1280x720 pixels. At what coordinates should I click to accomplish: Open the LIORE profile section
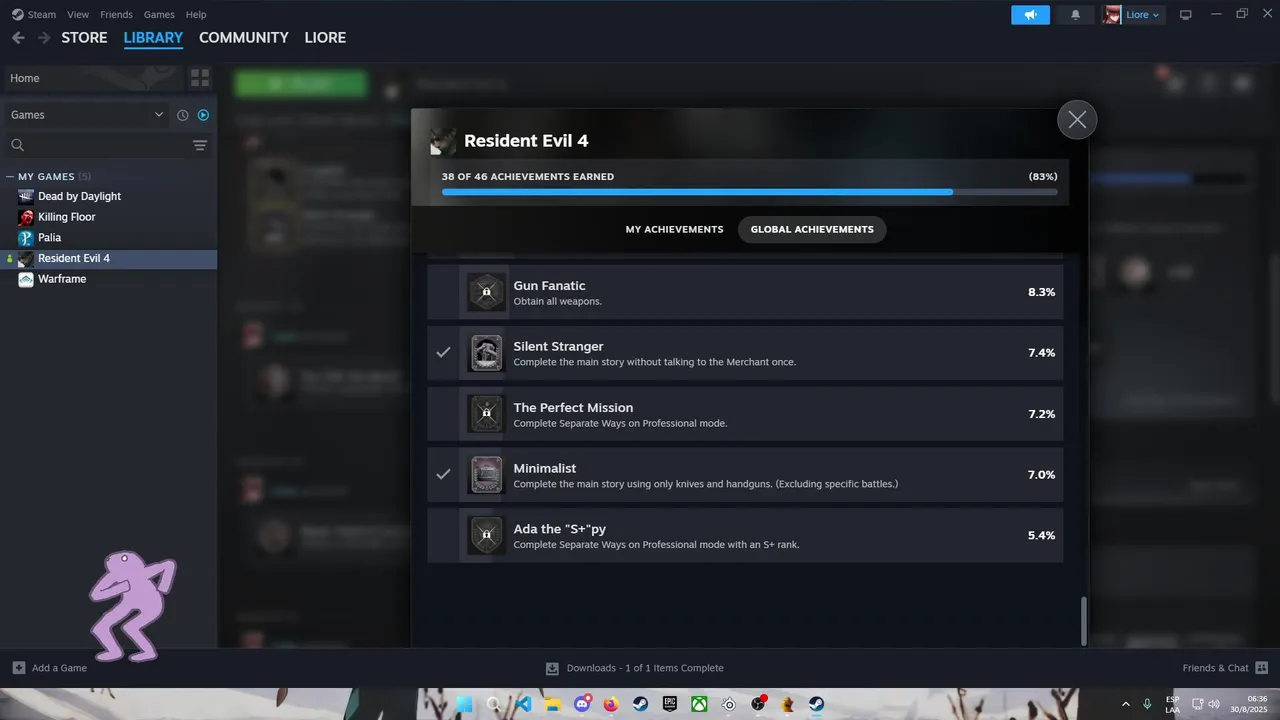pos(325,38)
